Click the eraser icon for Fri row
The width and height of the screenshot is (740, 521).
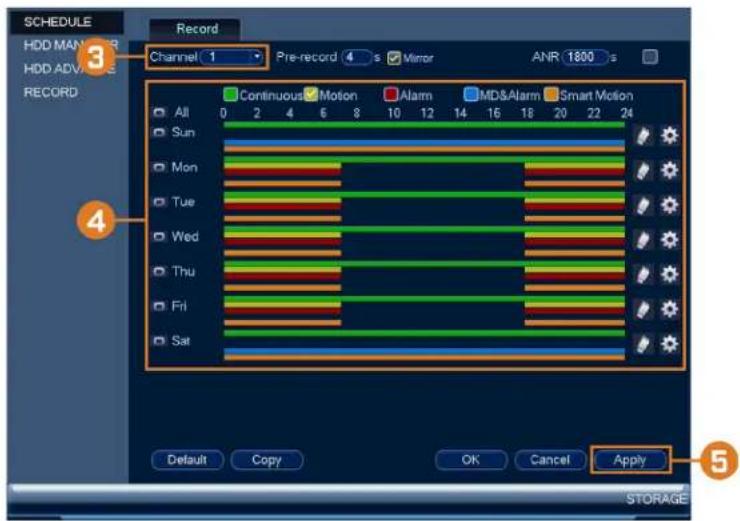pos(643,310)
